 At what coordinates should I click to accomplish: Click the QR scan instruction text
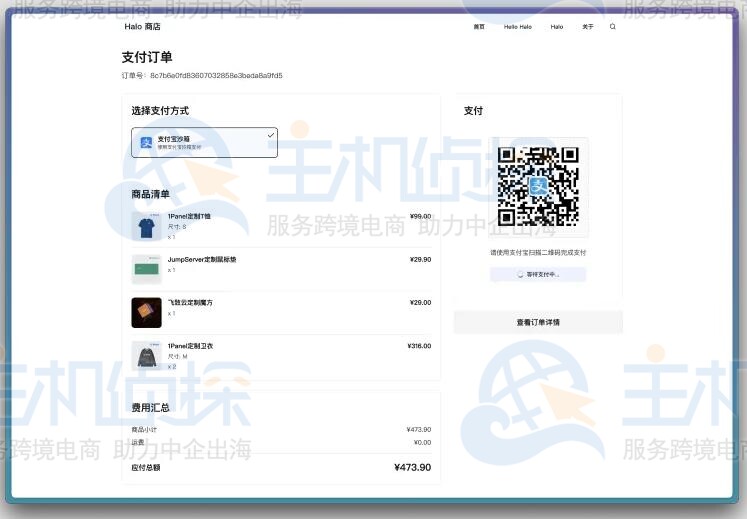(x=538, y=253)
